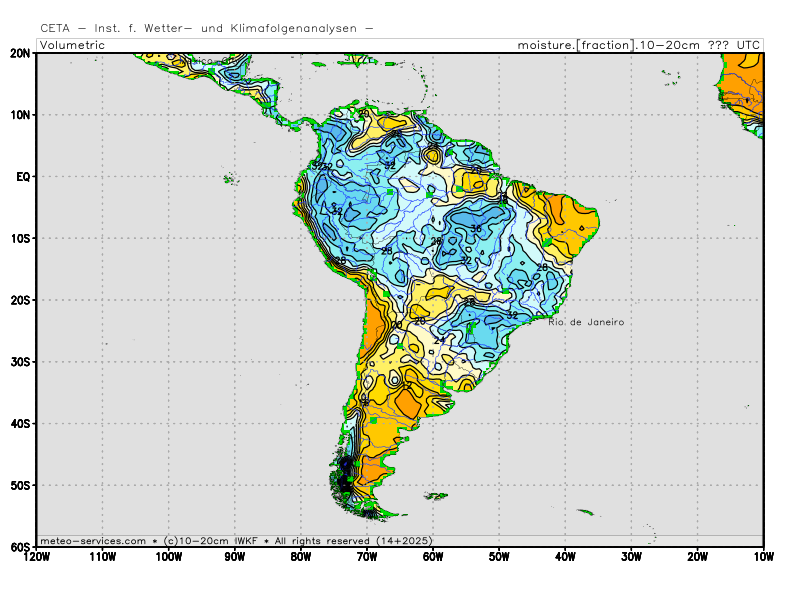
Task: Click the EQ latitude axis label
Action: click(x=23, y=176)
